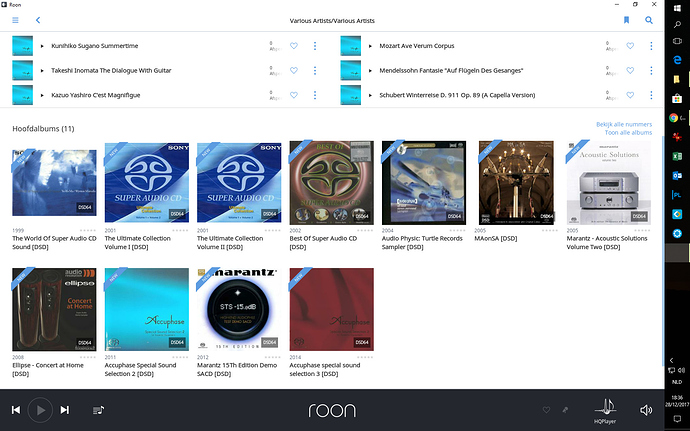
Task: Open the bookmarks icon in header
Action: click(626, 20)
